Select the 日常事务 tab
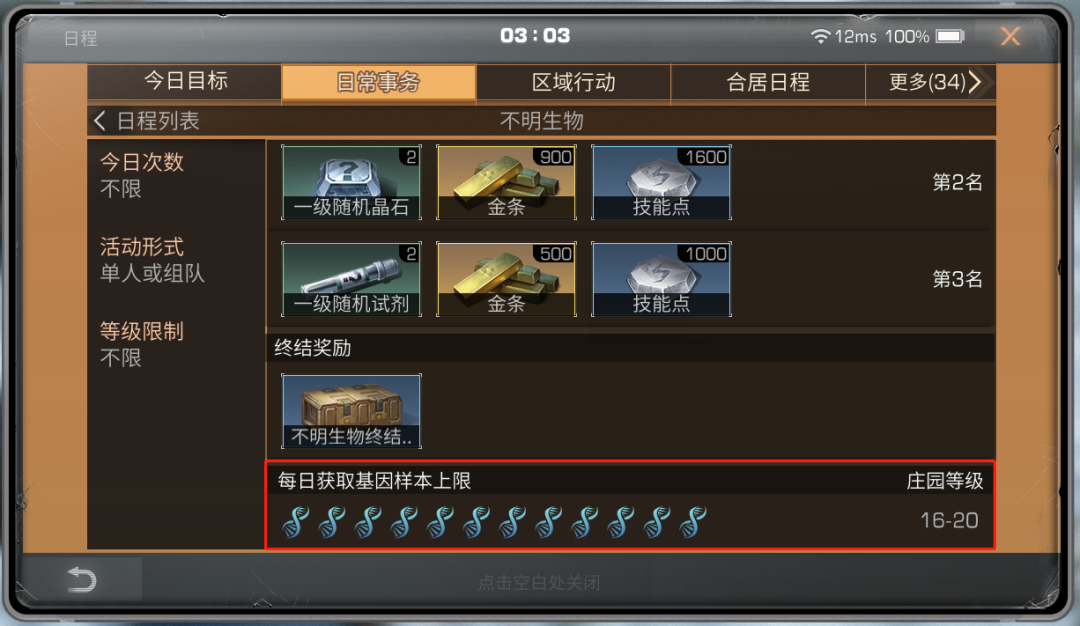Image resolution: width=1080 pixels, height=626 pixels. tap(378, 83)
